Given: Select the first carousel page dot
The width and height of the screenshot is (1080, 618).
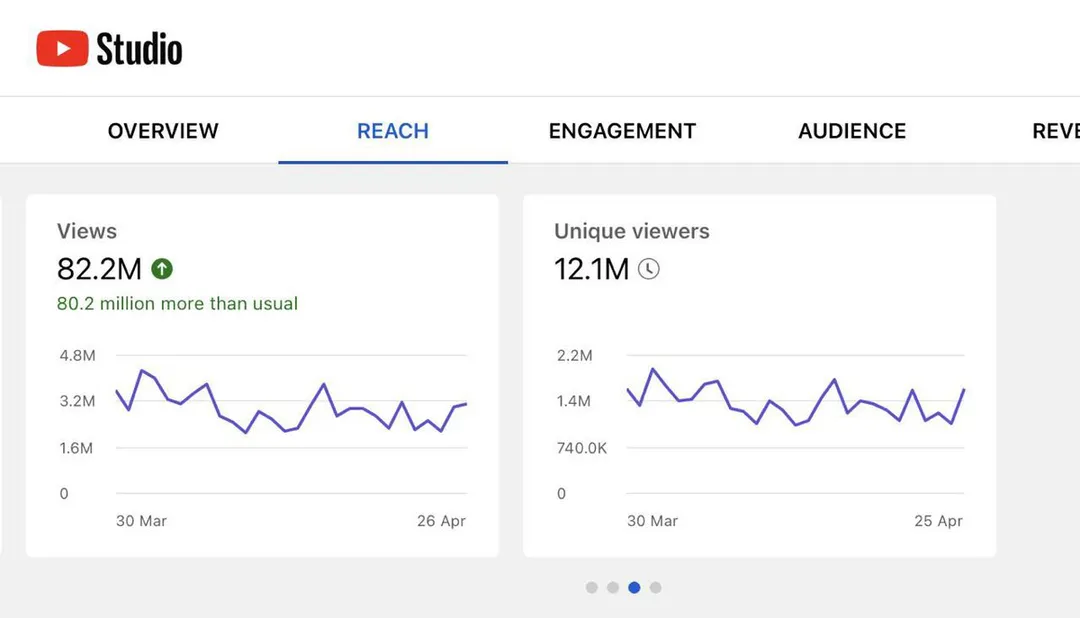Looking at the screenshot, I should coord(592,588).
